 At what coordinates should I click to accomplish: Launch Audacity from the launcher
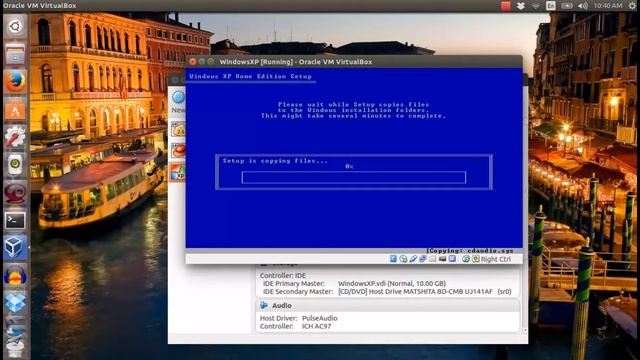[x=15, y=275]
